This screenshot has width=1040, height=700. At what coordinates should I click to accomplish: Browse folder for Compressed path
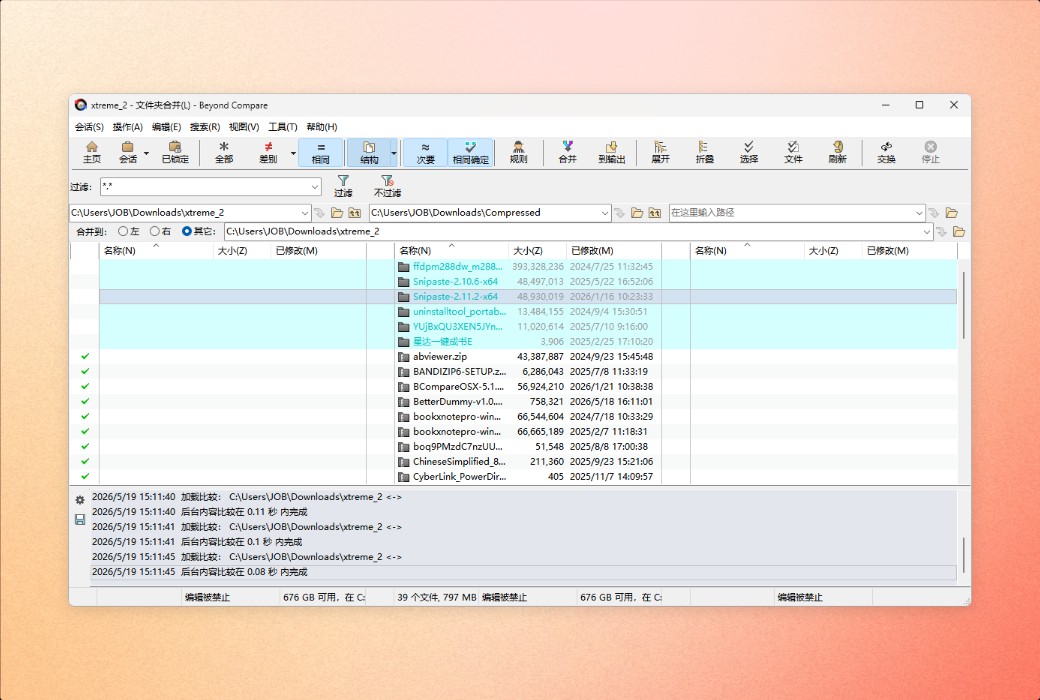[x=637, y=213]
